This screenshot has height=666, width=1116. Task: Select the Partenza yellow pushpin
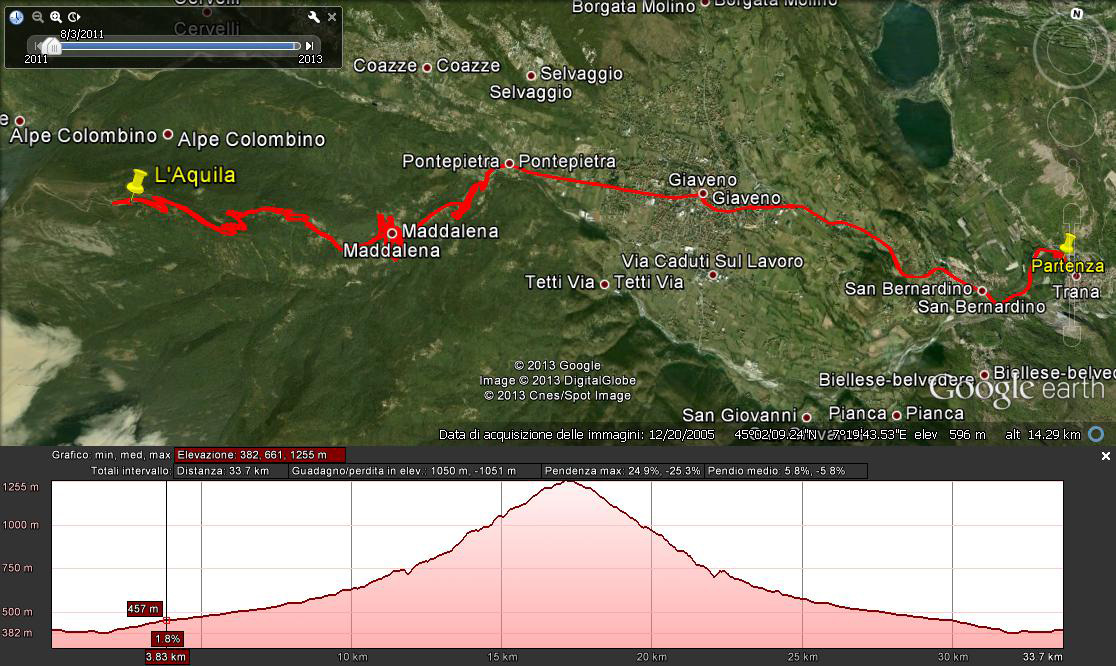[1068, 243]
